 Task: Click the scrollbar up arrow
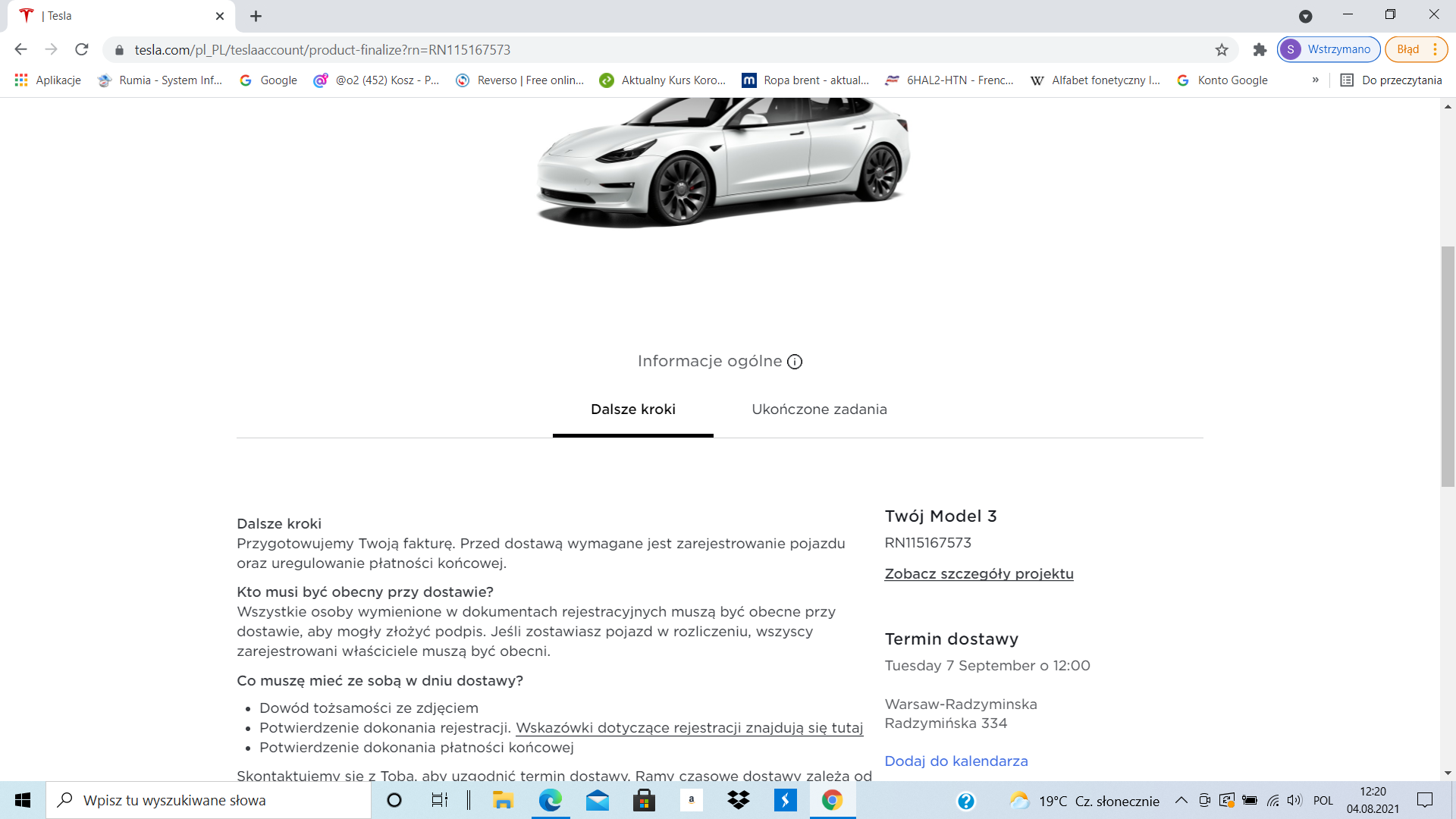coord(1448,107)
